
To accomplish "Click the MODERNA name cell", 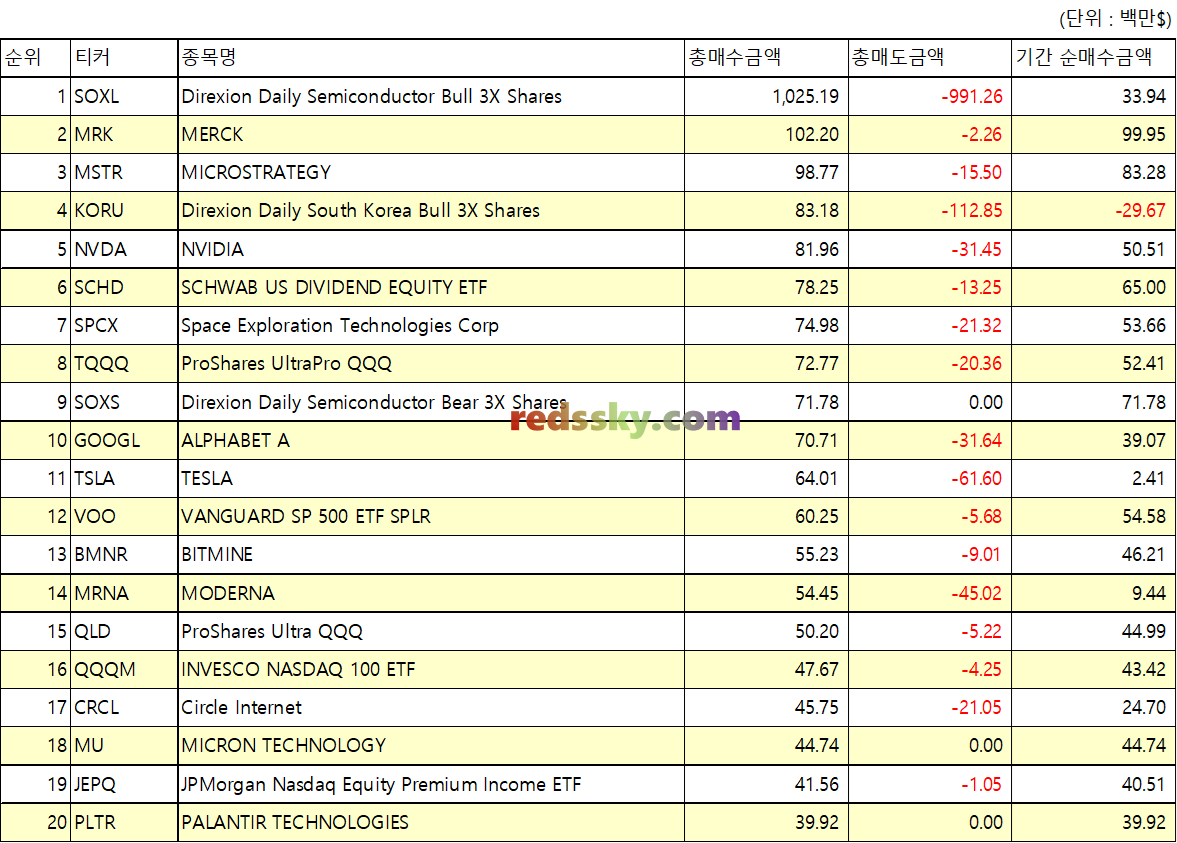I will [431, 593].
